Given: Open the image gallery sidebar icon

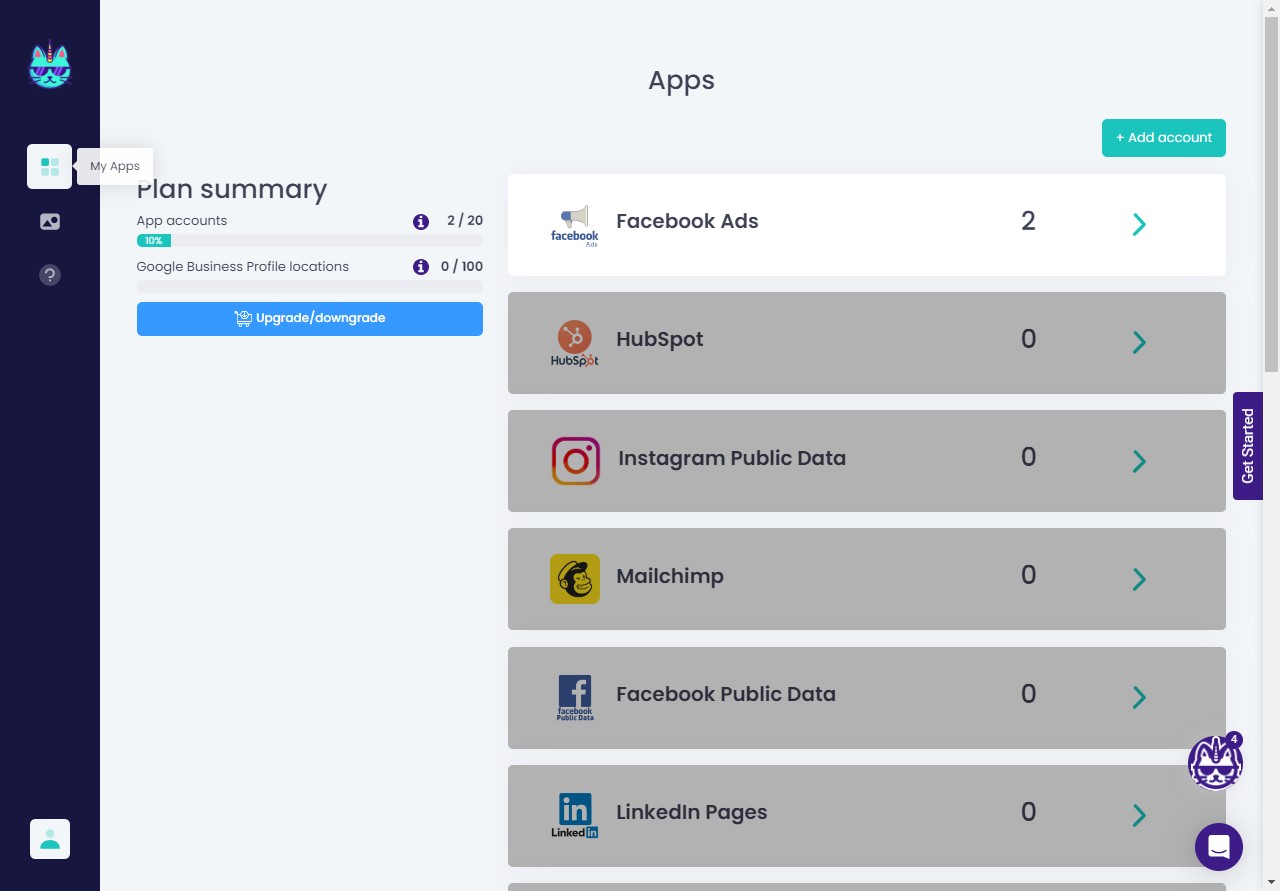Looking at the screenshot, I should (50, 221).
